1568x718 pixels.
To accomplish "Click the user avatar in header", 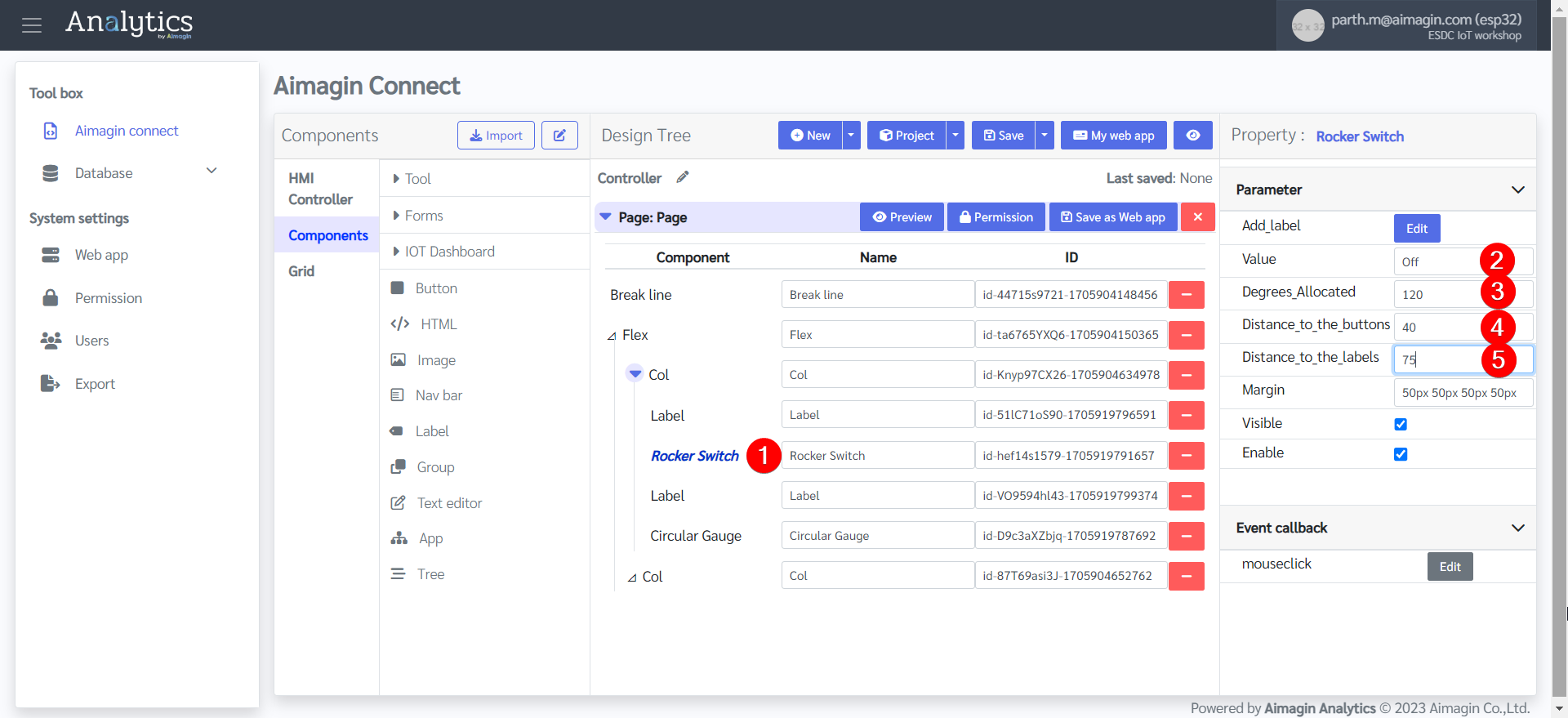I will tap(1307, 26).
